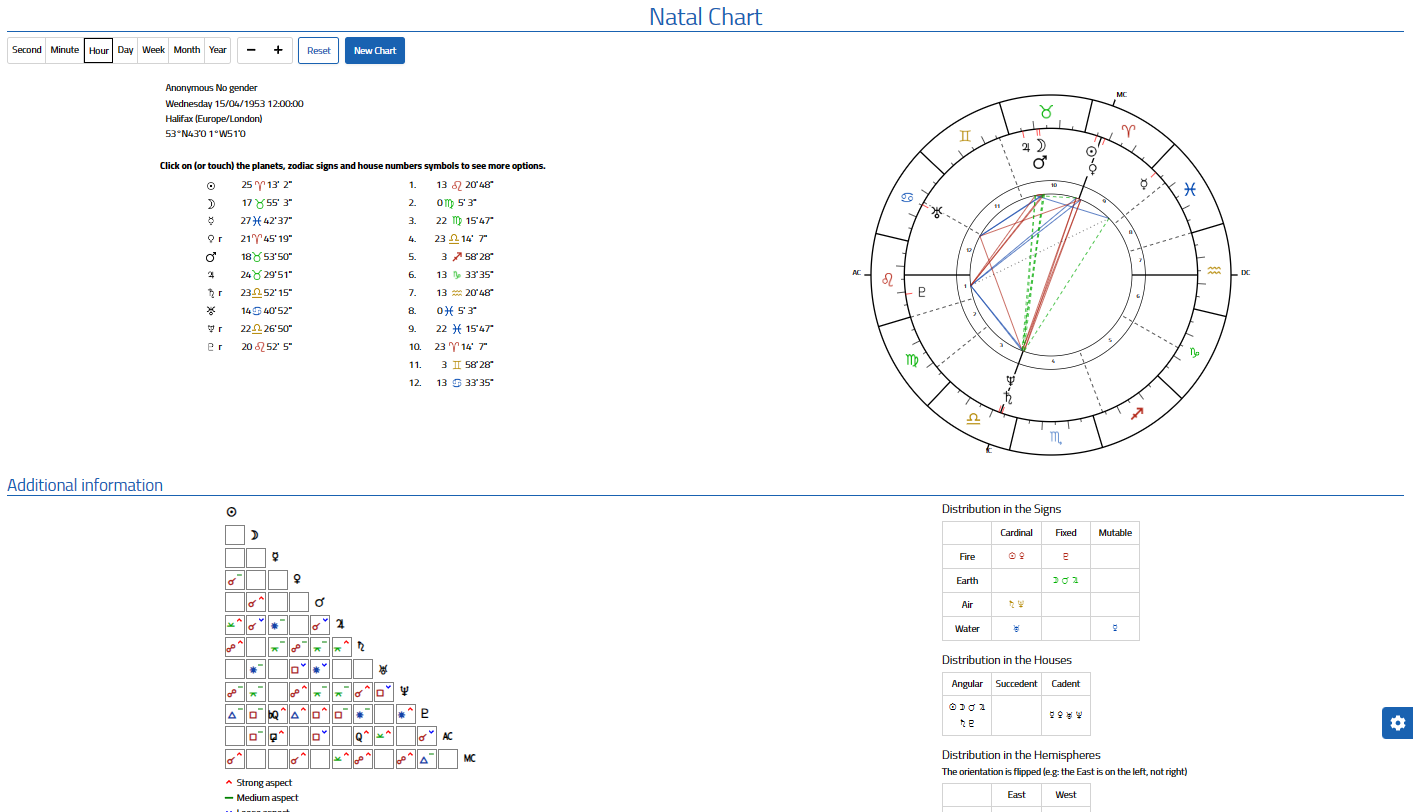Switch time step to Year
Screen dimensions: 1413x812
[217, 50]
